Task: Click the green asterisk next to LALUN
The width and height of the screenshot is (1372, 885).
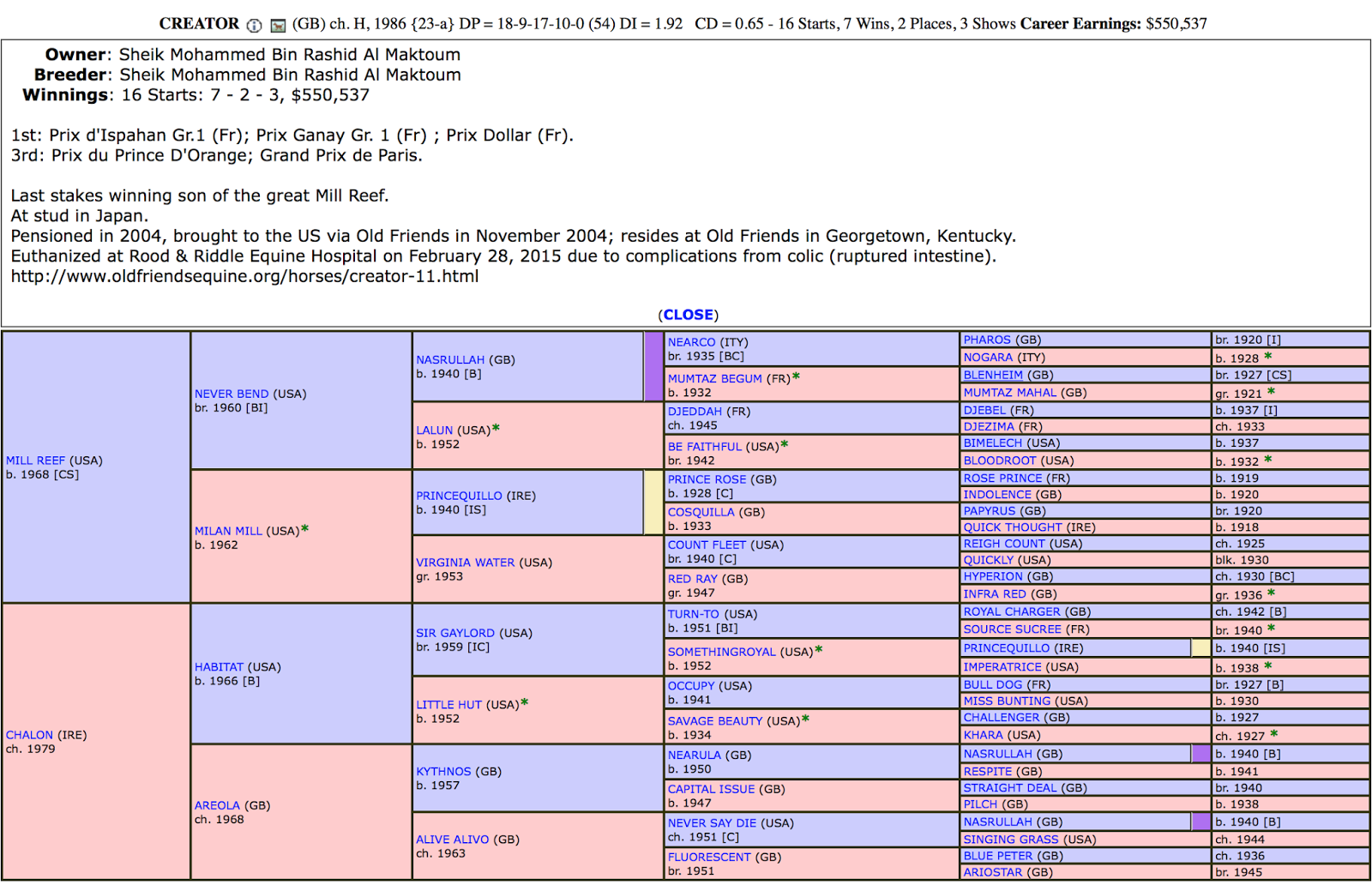Action: point(495,429)
